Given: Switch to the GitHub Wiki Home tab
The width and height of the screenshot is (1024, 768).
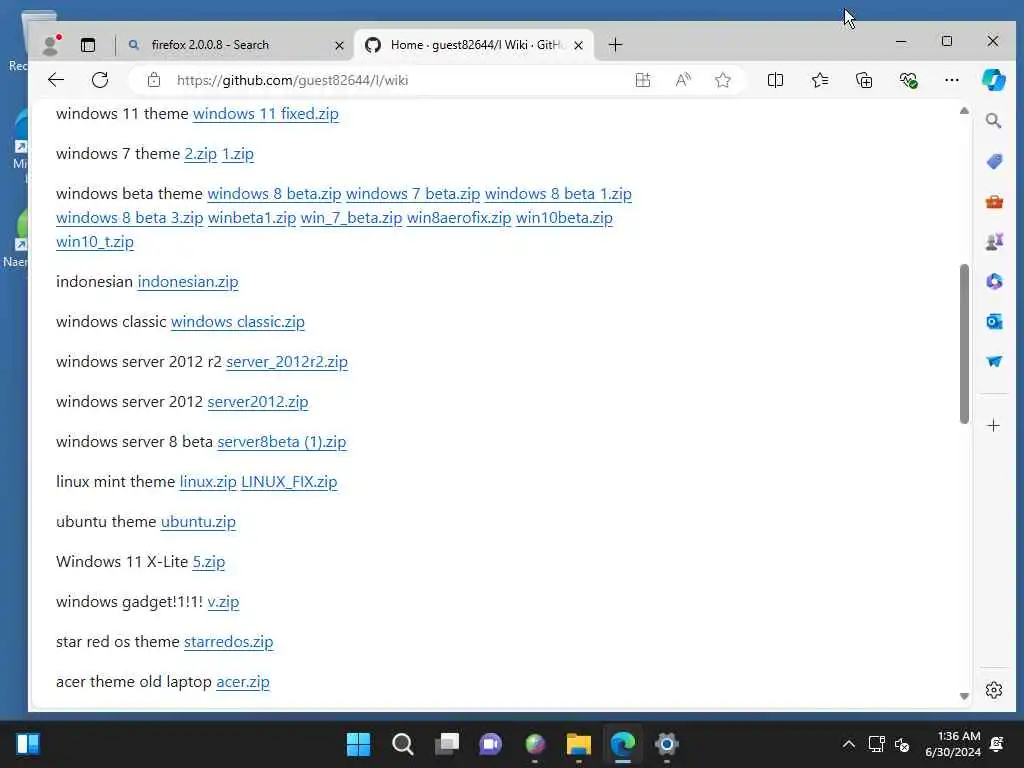Looking at the screenshot, I should (474, 45).
